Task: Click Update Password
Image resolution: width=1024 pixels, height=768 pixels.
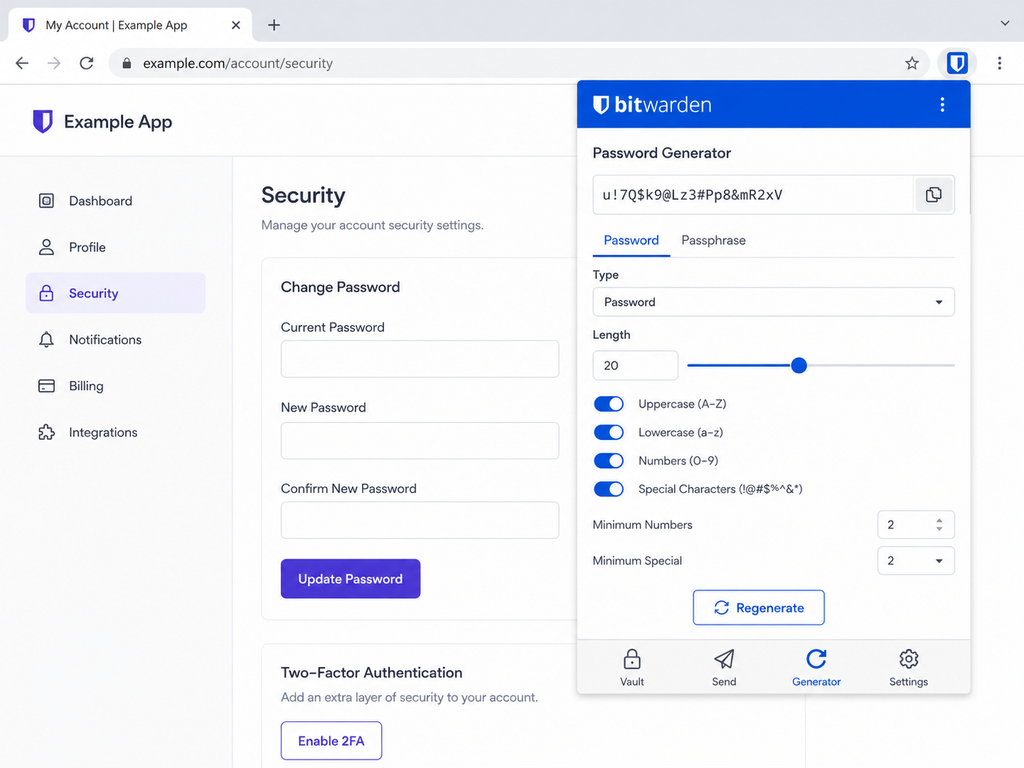Action: 351,579
